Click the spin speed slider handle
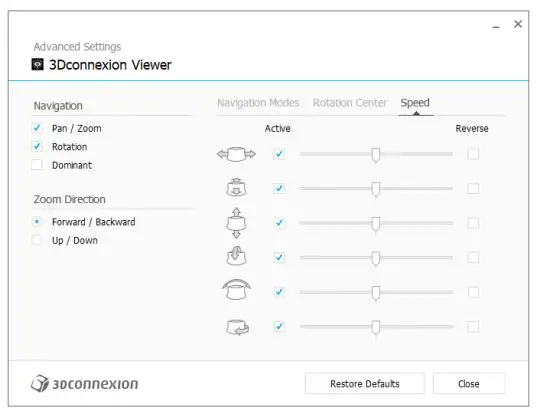Screen dimensions: 540x417 376,327
